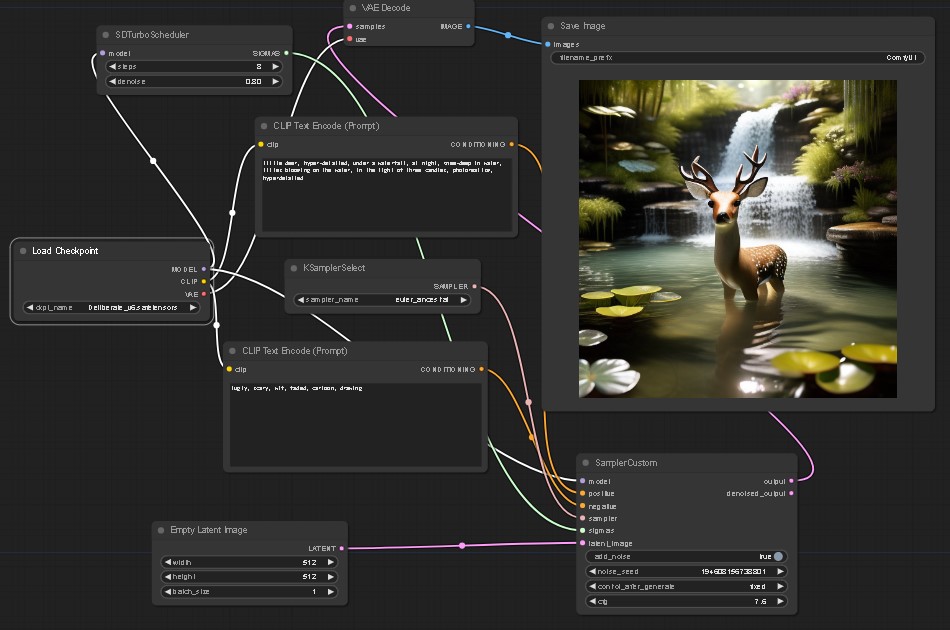Collapse the SDTurboScheduler node via its title dot

click(105, 35)
